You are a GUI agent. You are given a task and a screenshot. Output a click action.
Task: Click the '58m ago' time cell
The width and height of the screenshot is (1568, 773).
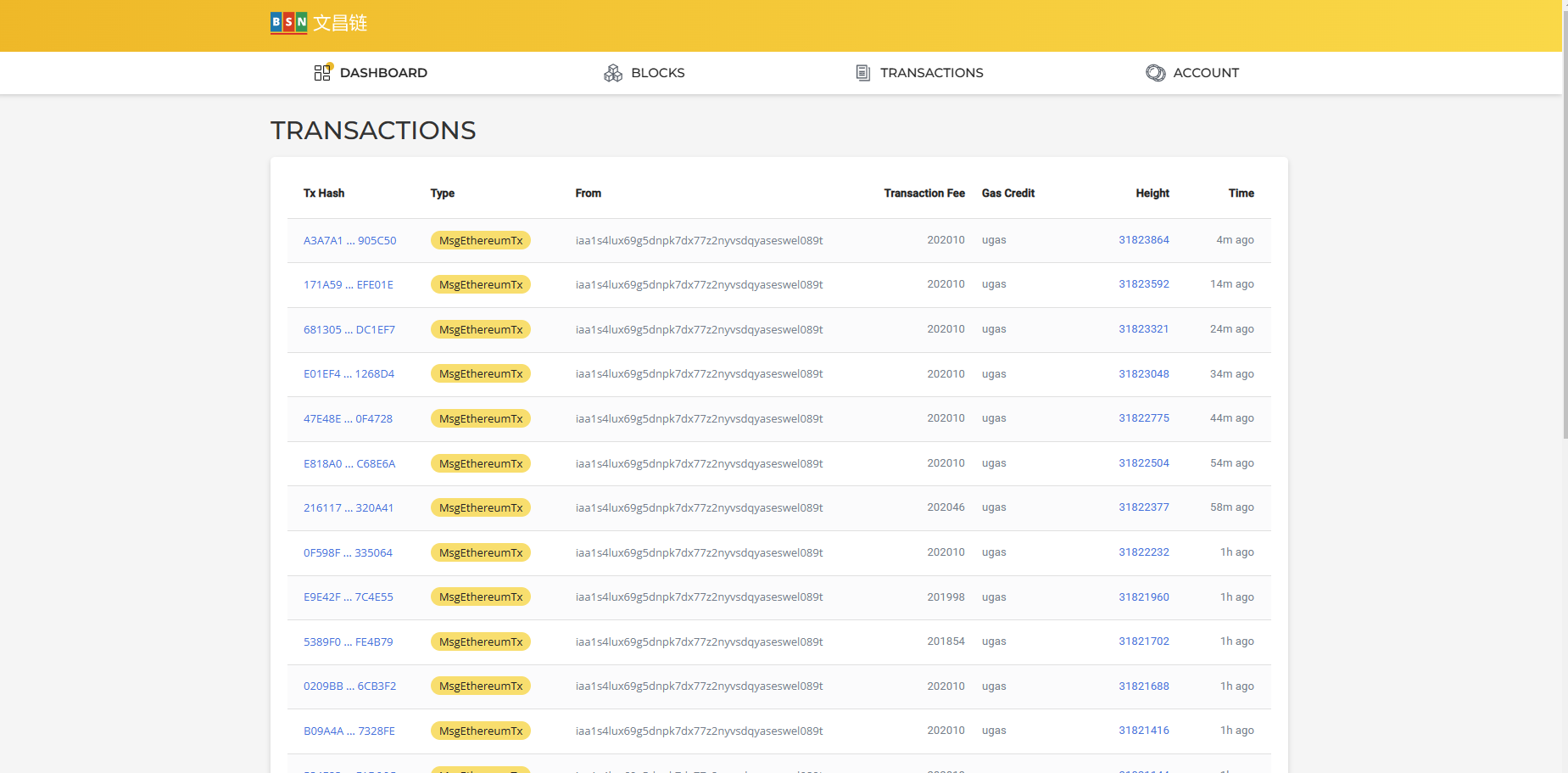pyautogui.click(x=1231, y=507)
